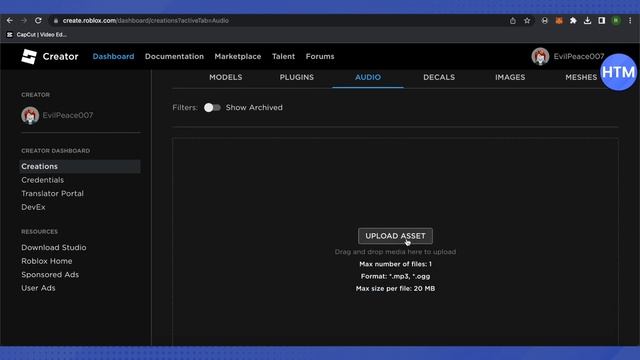Select EvilPeace007 creator name in sidebar
This screenshot has height=360, width=640.
[68, 115]
